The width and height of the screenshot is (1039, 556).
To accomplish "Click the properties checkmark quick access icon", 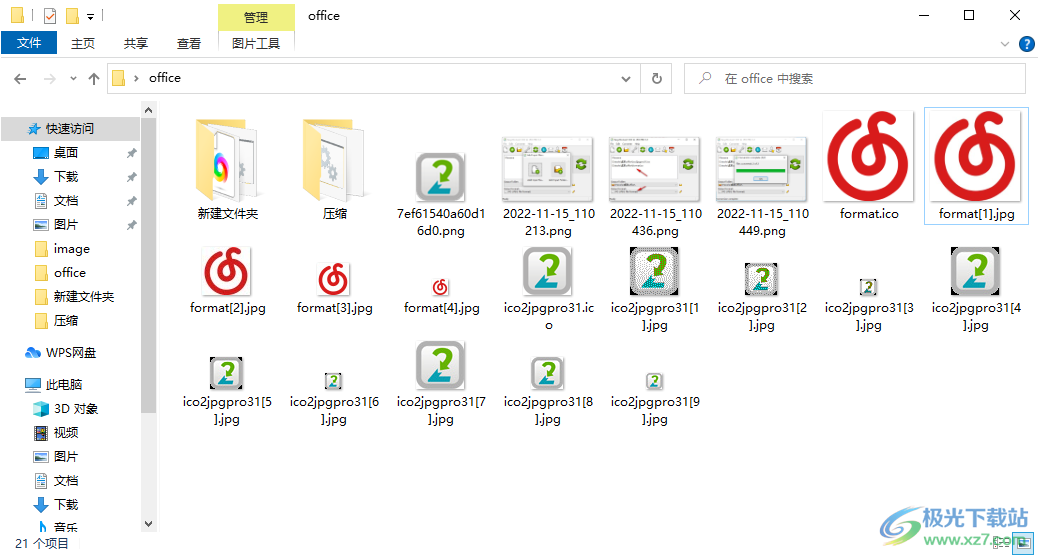I will [49, 15].
